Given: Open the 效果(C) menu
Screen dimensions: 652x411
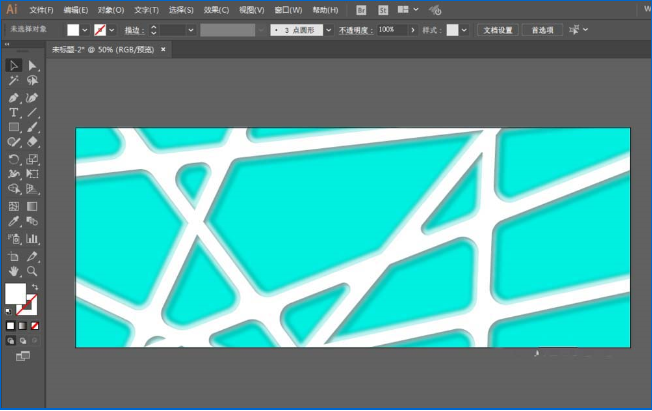Looking at the screenshot, I should (x=216, y=9).
